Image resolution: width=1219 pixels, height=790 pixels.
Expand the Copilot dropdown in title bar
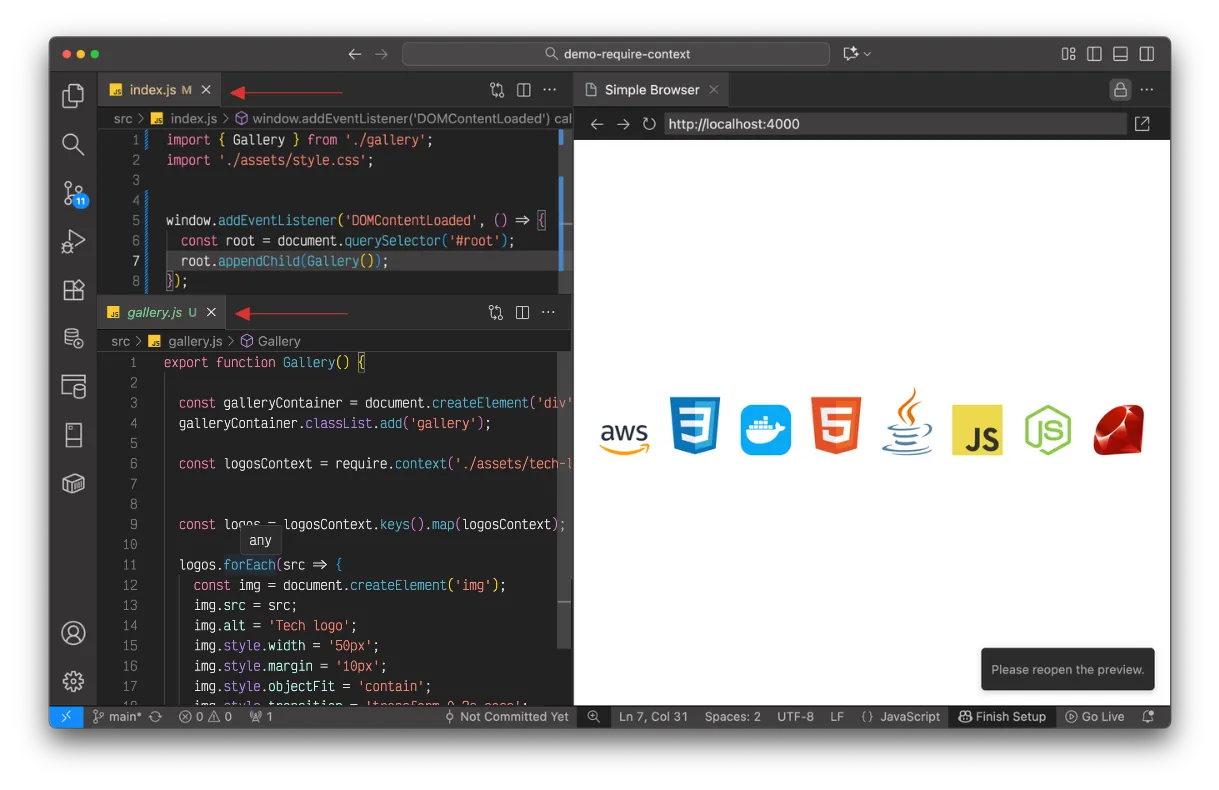pyautogui.click(x=866, y=54)
